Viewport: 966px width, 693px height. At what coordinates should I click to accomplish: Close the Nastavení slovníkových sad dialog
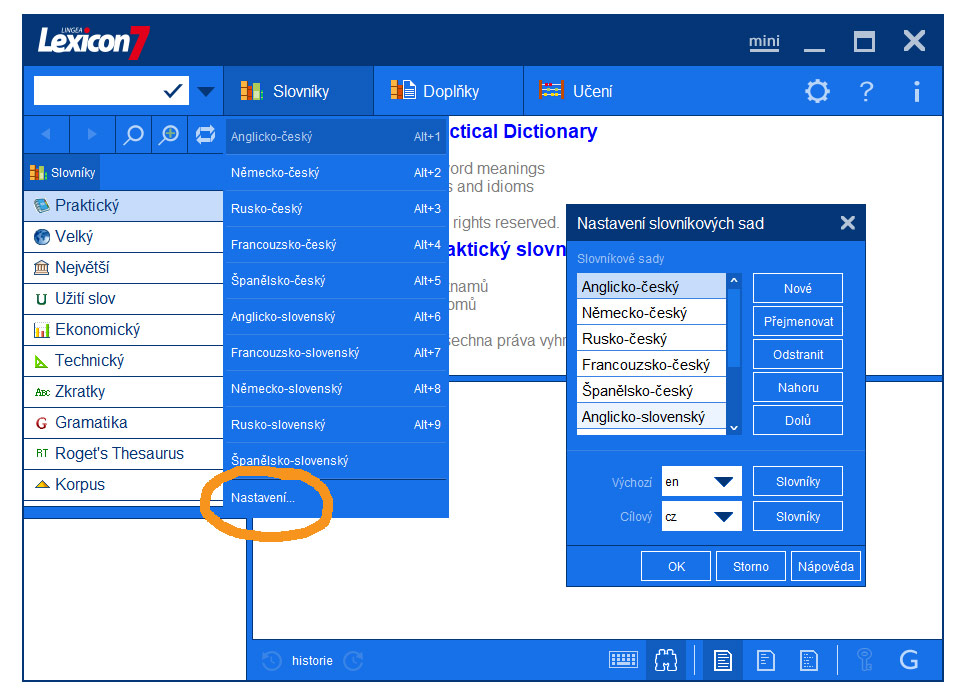pyautogui.click(x=848, y=223)
